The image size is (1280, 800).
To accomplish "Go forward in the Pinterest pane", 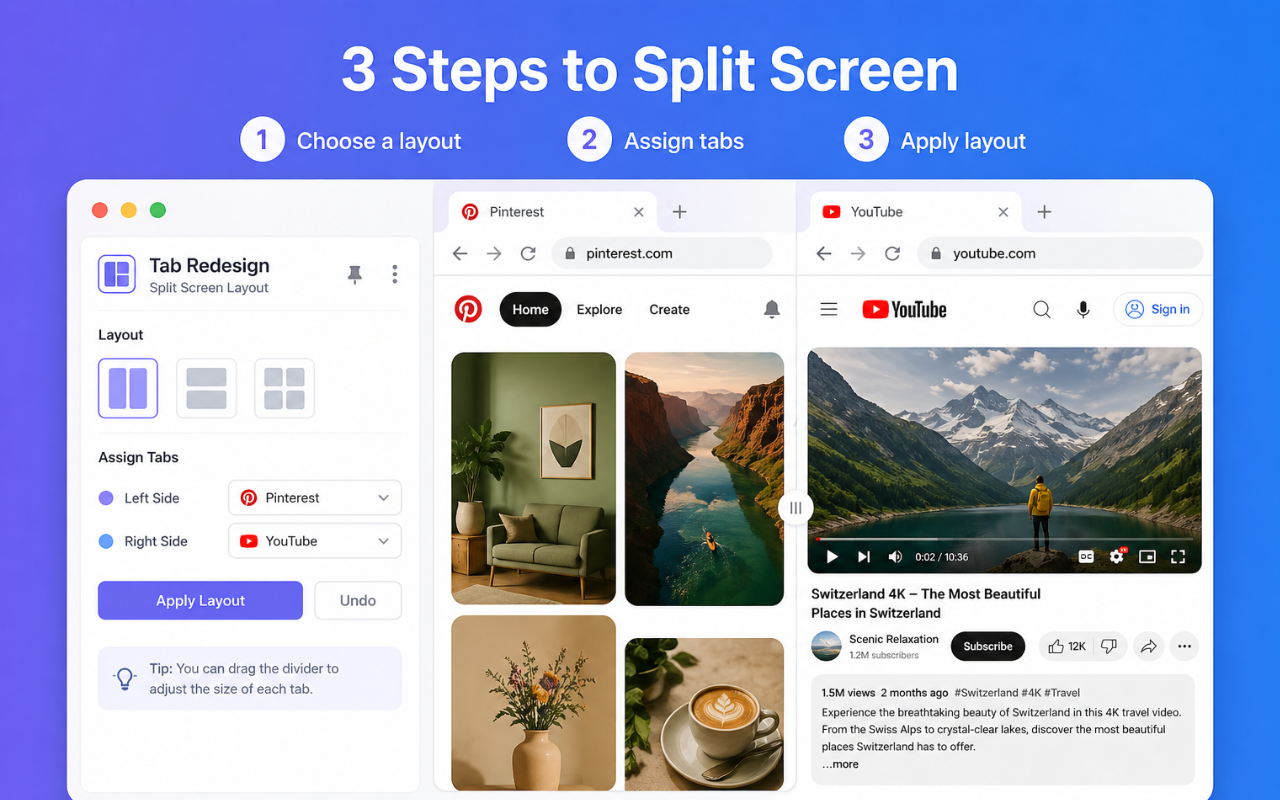I will click(x=494, y=254).
